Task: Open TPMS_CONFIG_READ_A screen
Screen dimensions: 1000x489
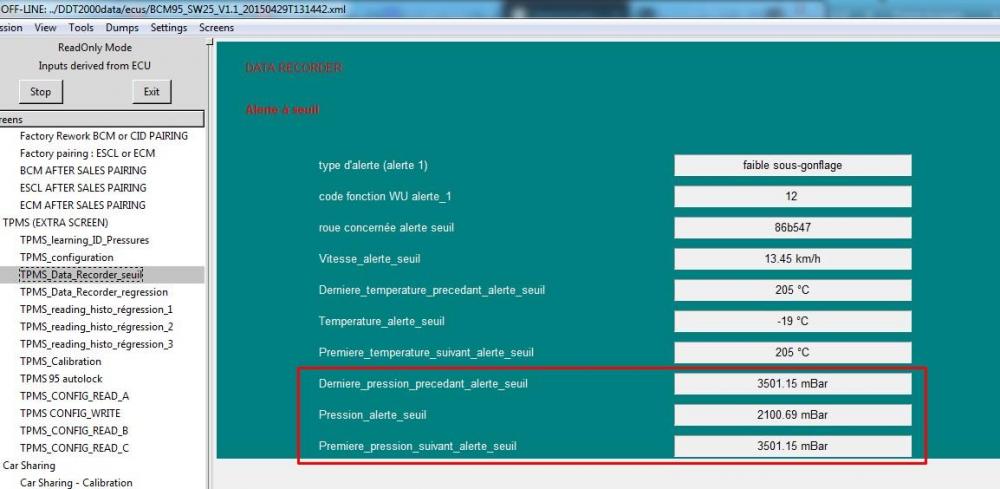Action: pyautogui.click(x=74, y=395)
